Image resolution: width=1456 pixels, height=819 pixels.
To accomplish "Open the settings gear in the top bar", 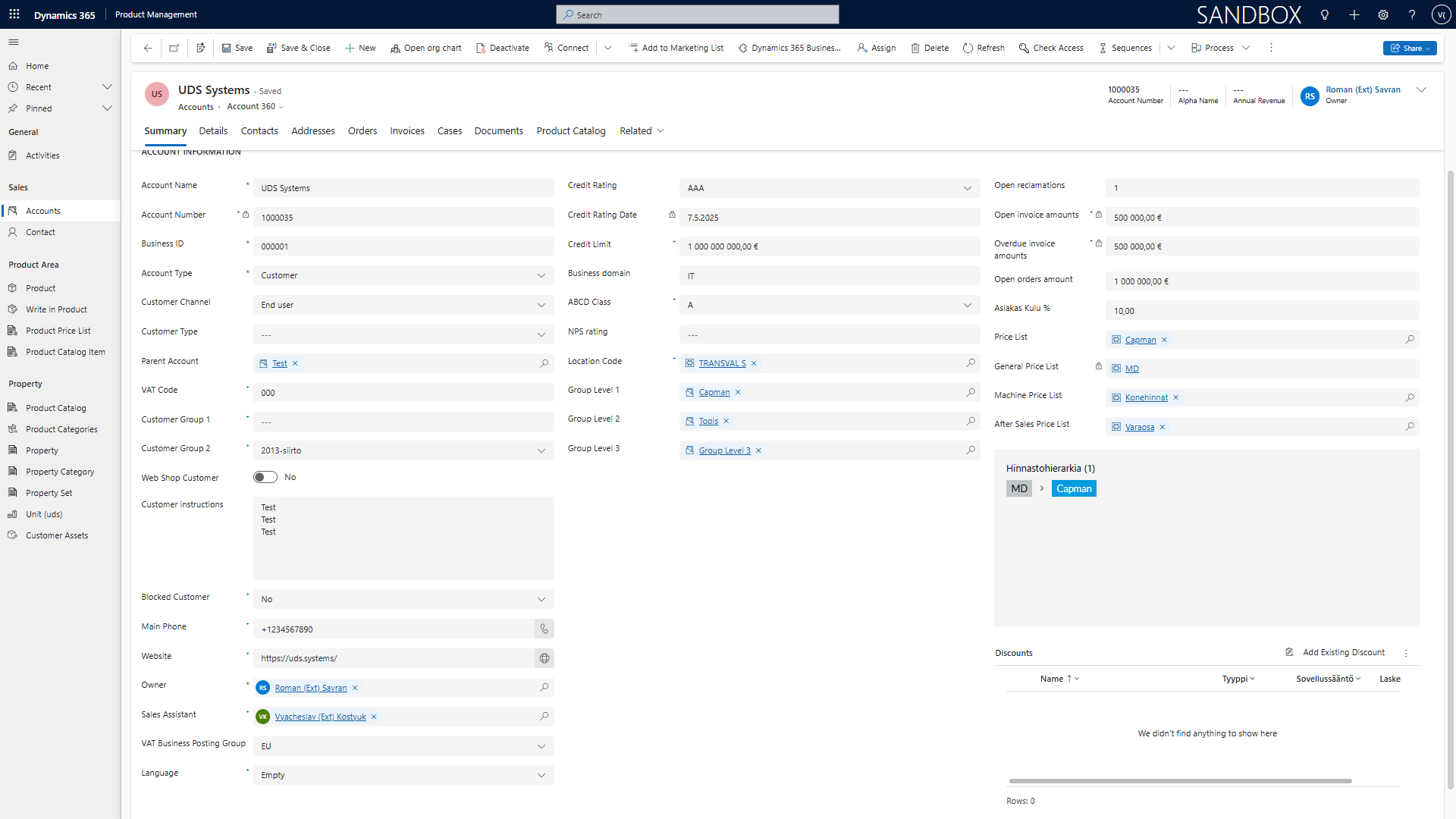I will click(1383, 14).
